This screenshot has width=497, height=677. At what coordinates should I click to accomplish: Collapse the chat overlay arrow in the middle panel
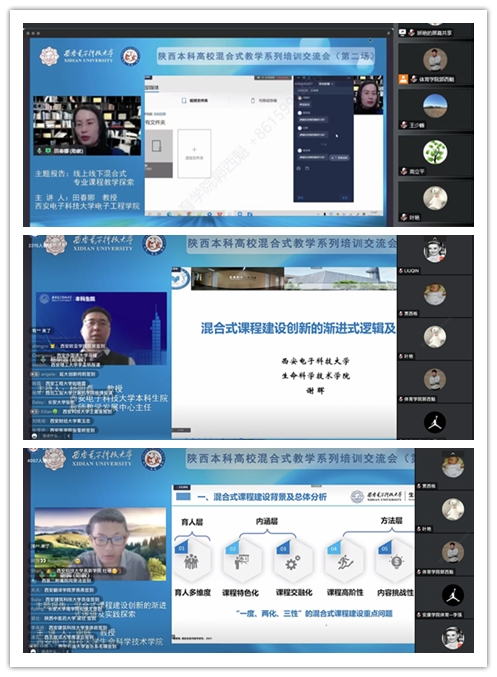(69, 436)
